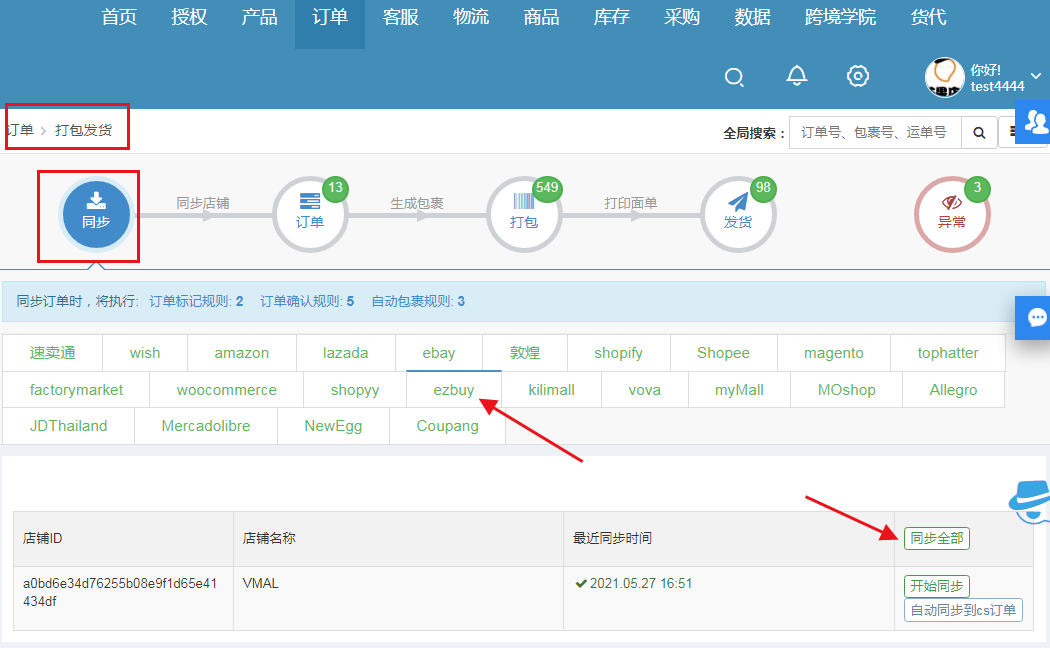Viewport: 1050px width, 648px height.
Task: Switch to the amazon platform tab
Action: tap(241, 353)
